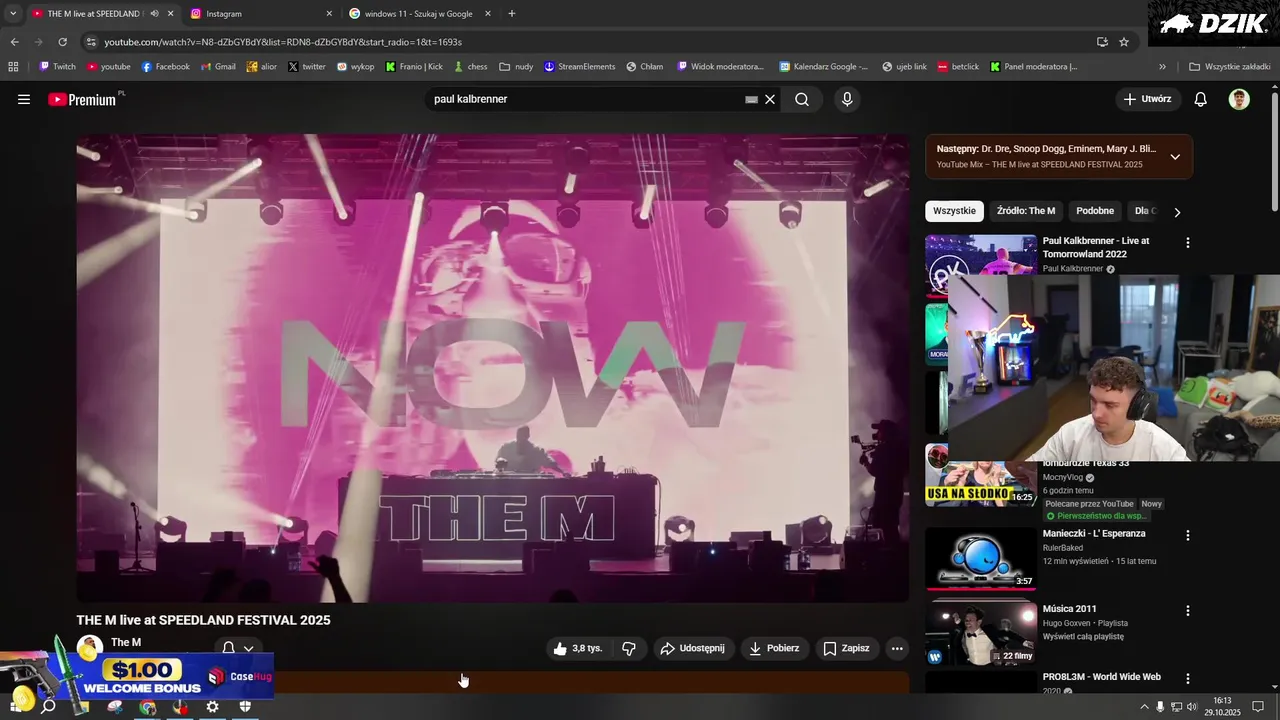Open the Gmail bookmark

[x=218, y=67]
